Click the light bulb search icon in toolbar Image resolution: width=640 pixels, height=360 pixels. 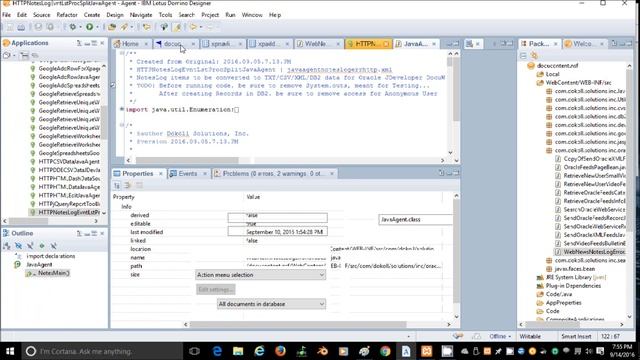click(x=164, y=27)
